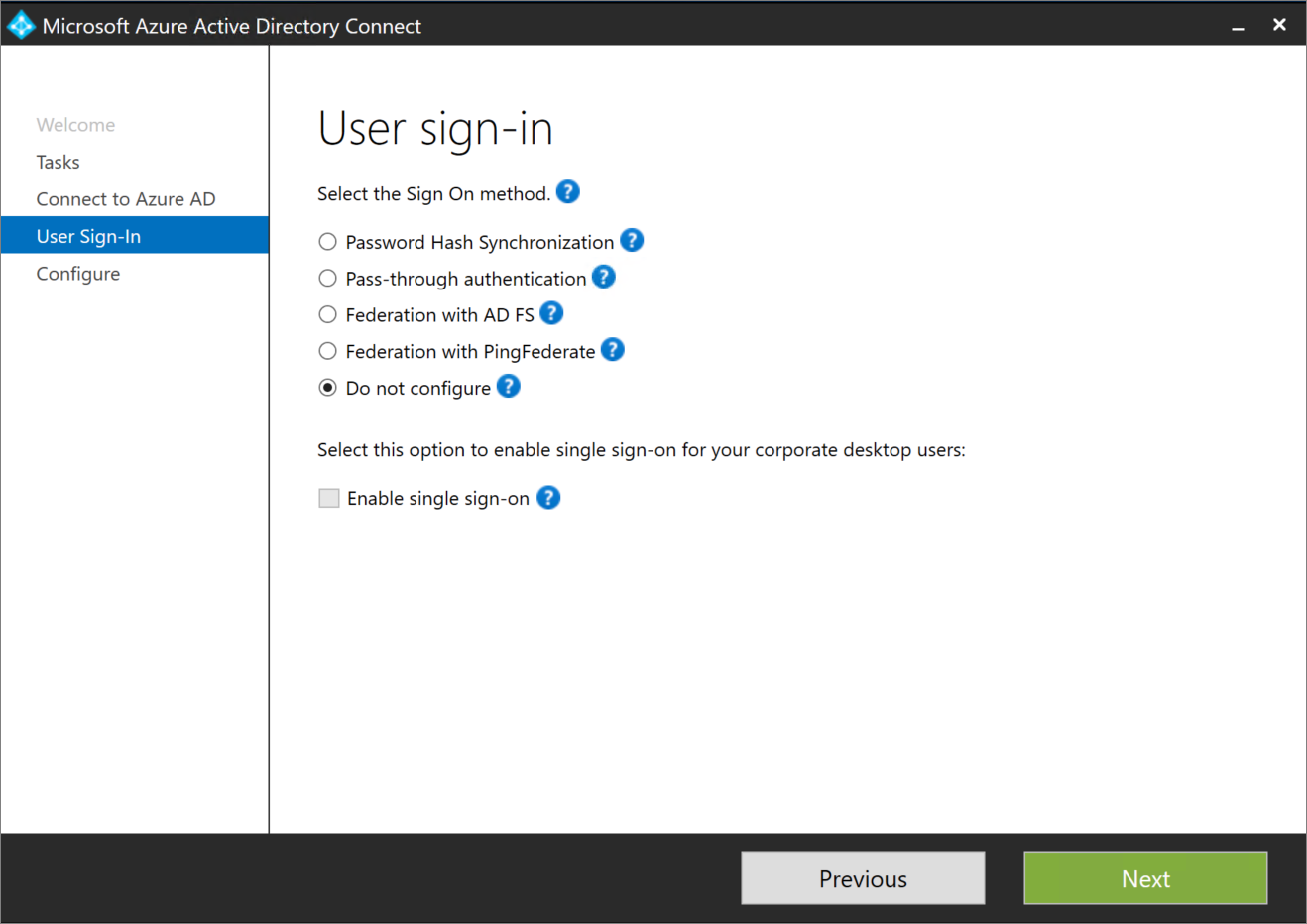Open help for Federation with AD FS
The height and width of the screenshot is (924, 1307).
coord(550,313)
